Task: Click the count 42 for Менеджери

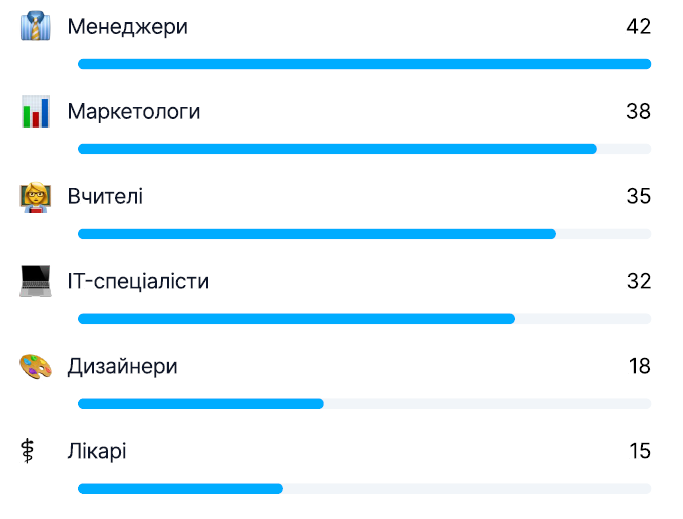Action: point(638,27)
